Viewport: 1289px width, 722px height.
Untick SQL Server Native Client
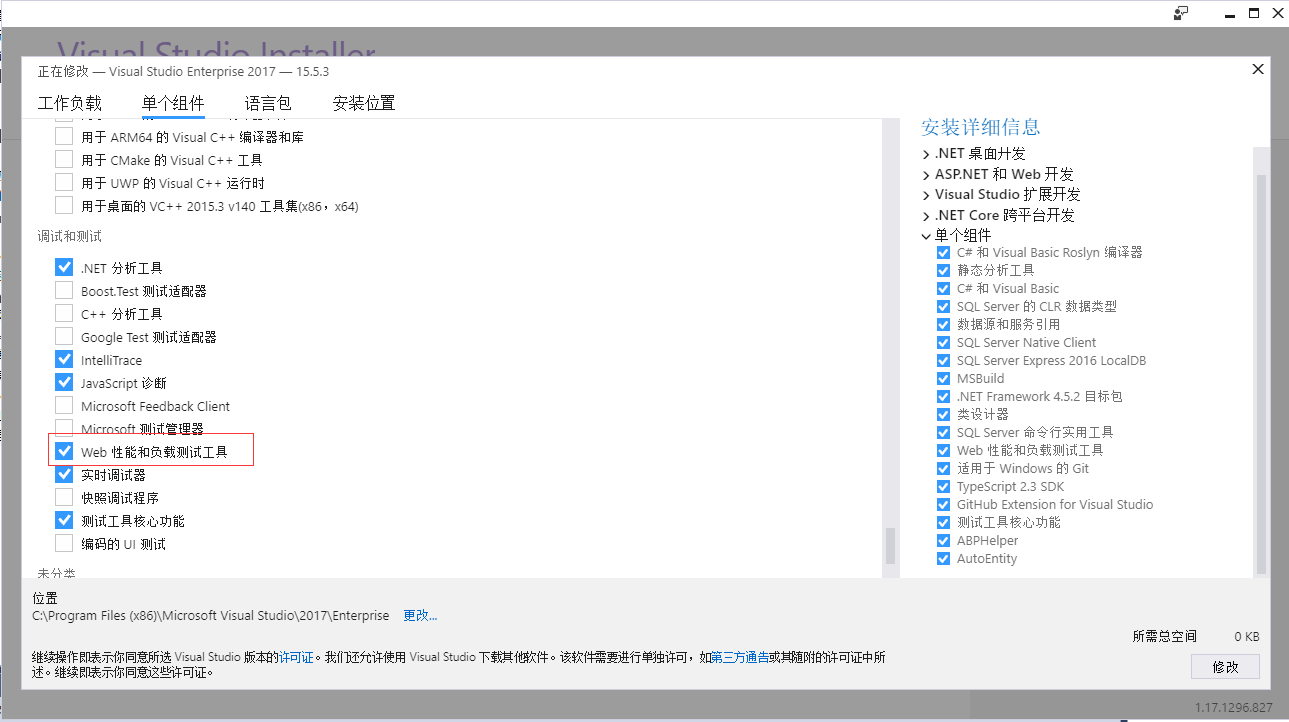(x=943, y=343)
